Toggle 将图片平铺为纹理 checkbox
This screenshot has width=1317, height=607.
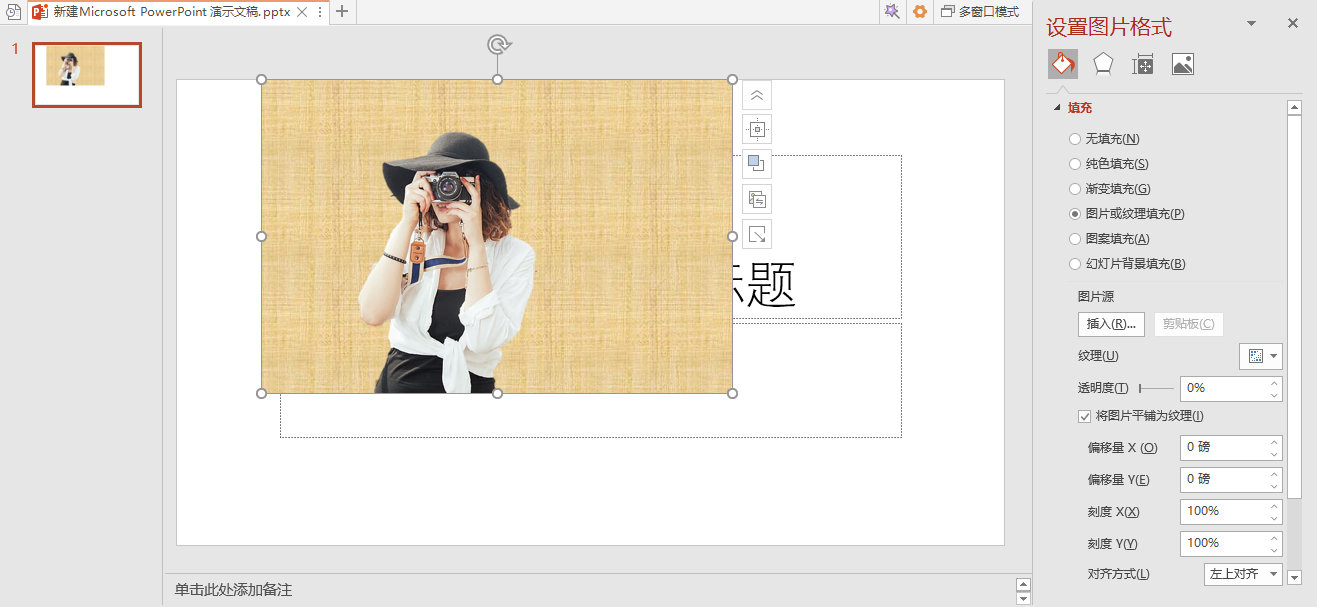tap(1084, 416)
